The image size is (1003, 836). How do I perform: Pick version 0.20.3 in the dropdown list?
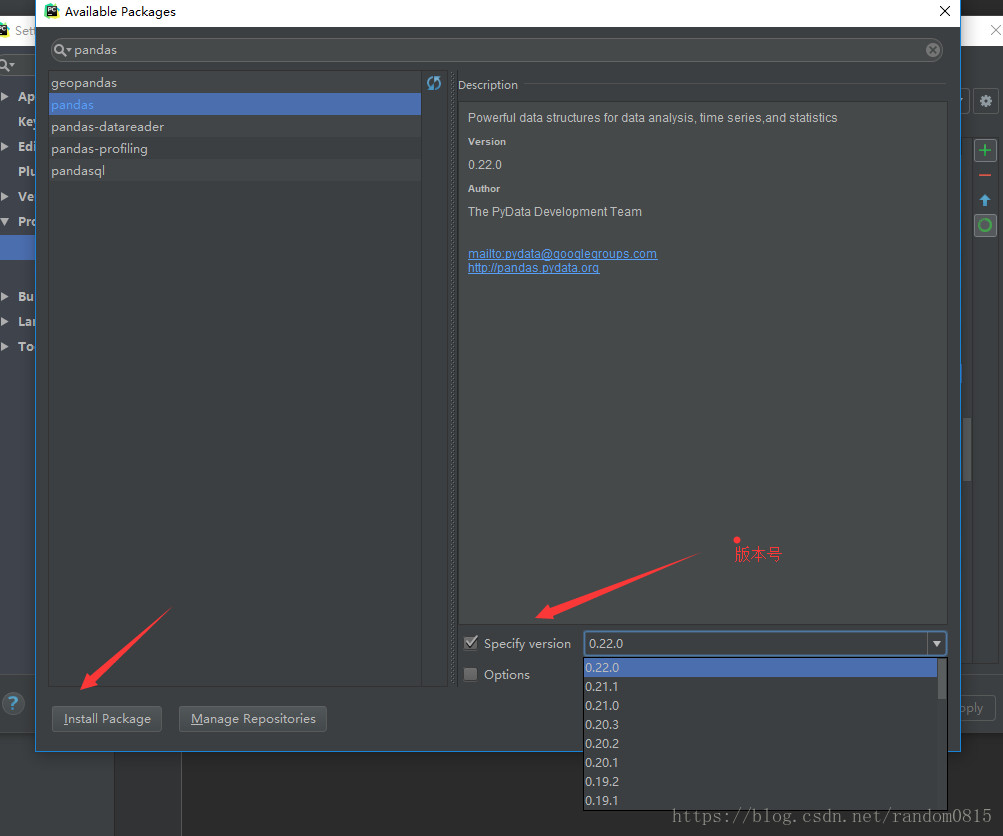602,724
